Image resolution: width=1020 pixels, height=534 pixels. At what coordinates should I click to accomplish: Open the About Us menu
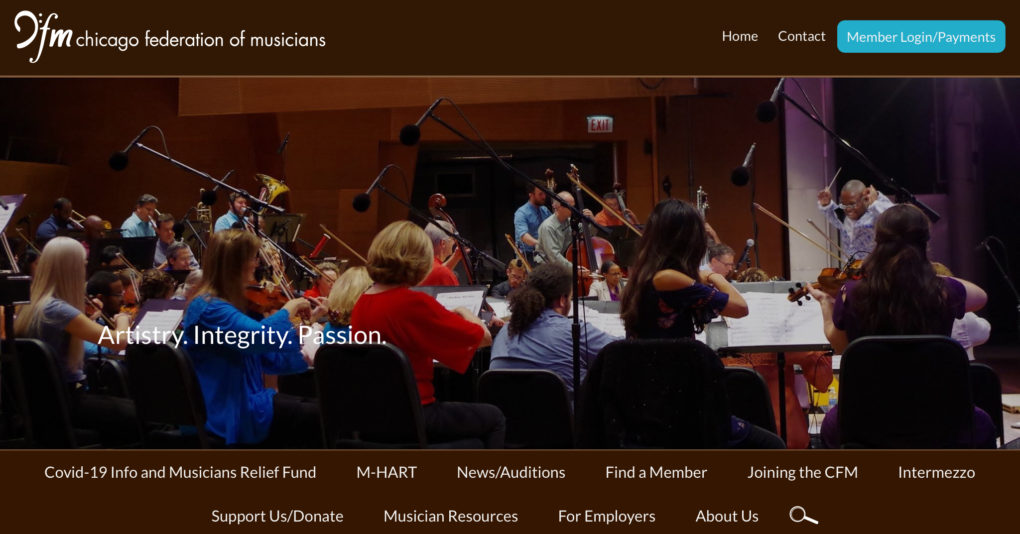click(727, 516)
